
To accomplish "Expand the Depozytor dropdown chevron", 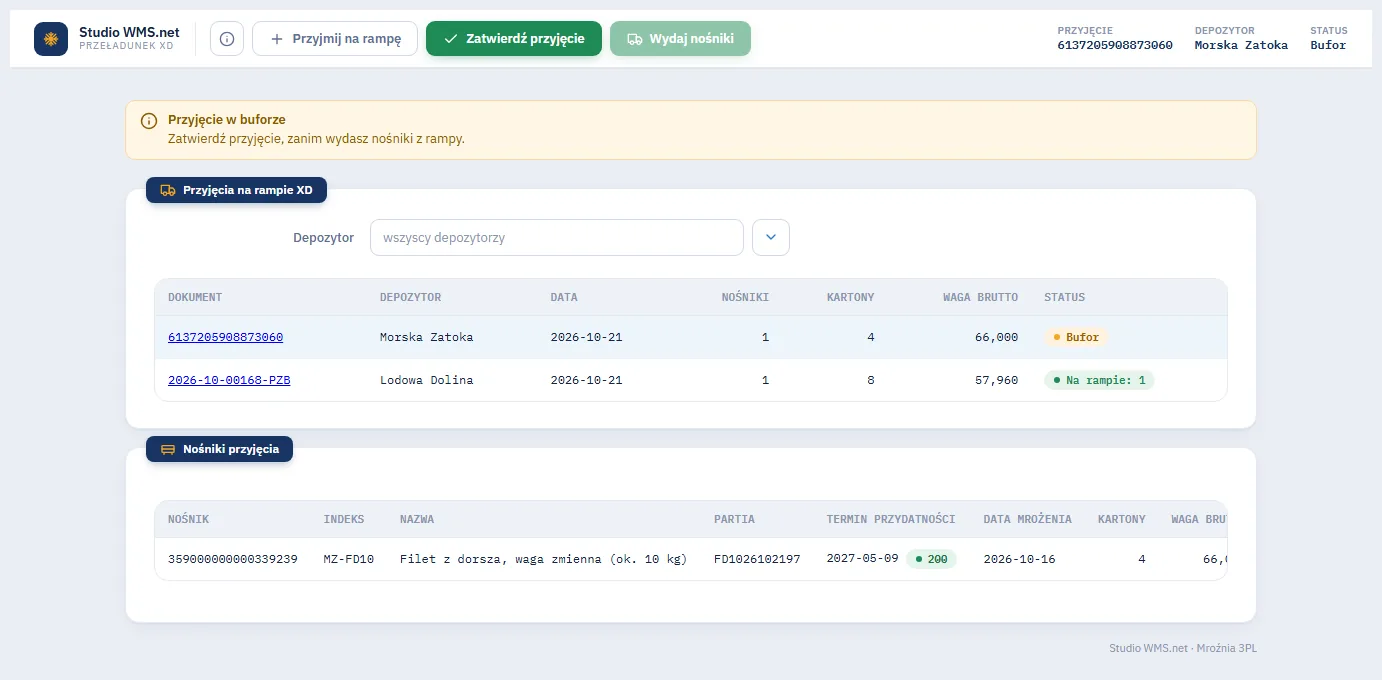I will [771, 238].
